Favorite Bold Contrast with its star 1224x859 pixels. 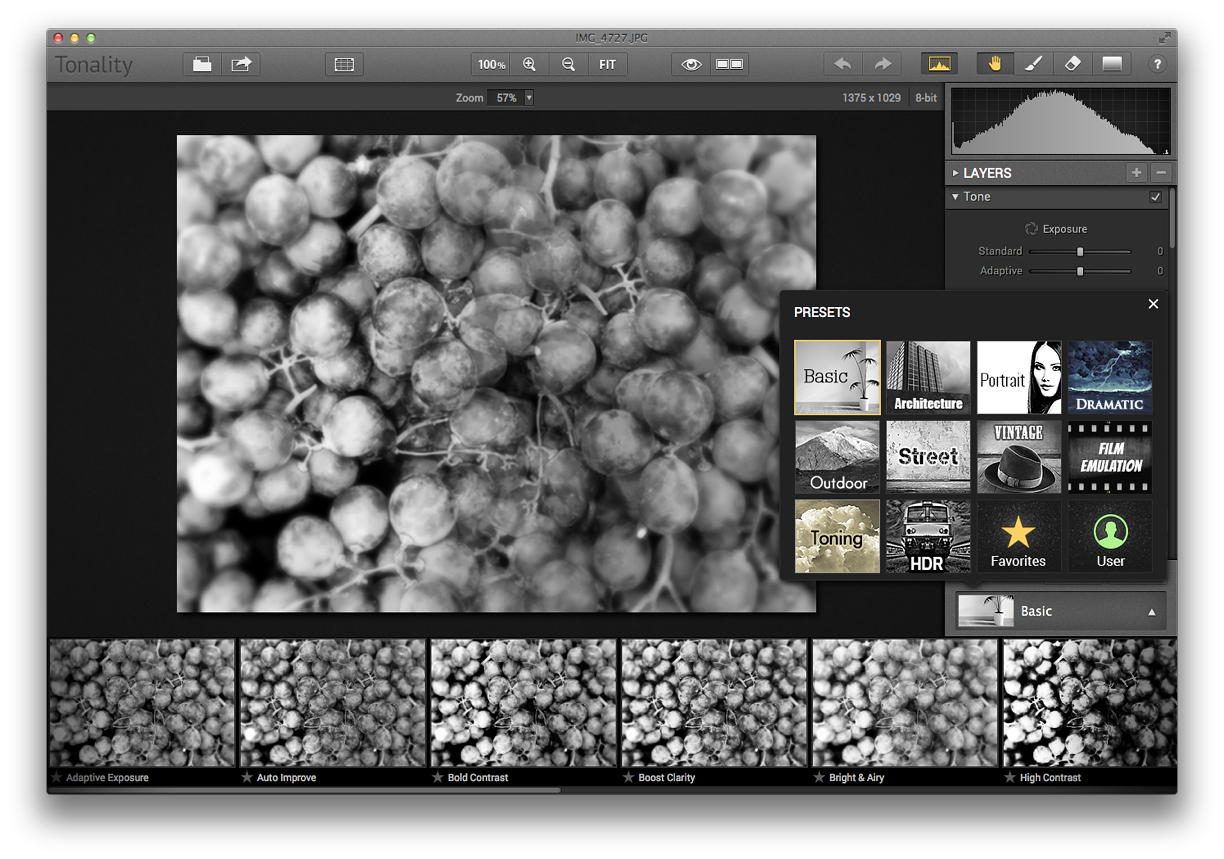(438, 777)
